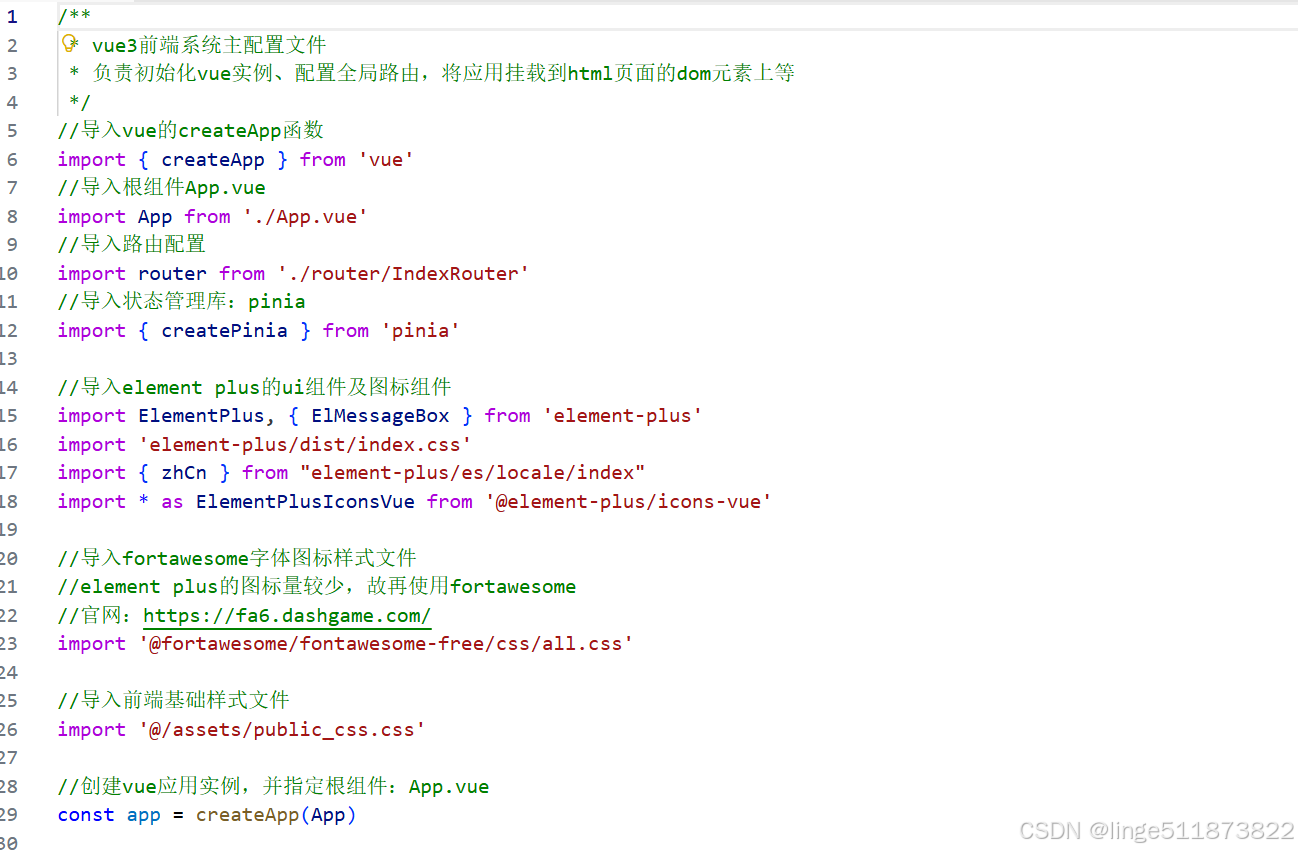Click comment '//导入路由配置'
Viewport: 1298px width, 852px height.
pos(131,244)
